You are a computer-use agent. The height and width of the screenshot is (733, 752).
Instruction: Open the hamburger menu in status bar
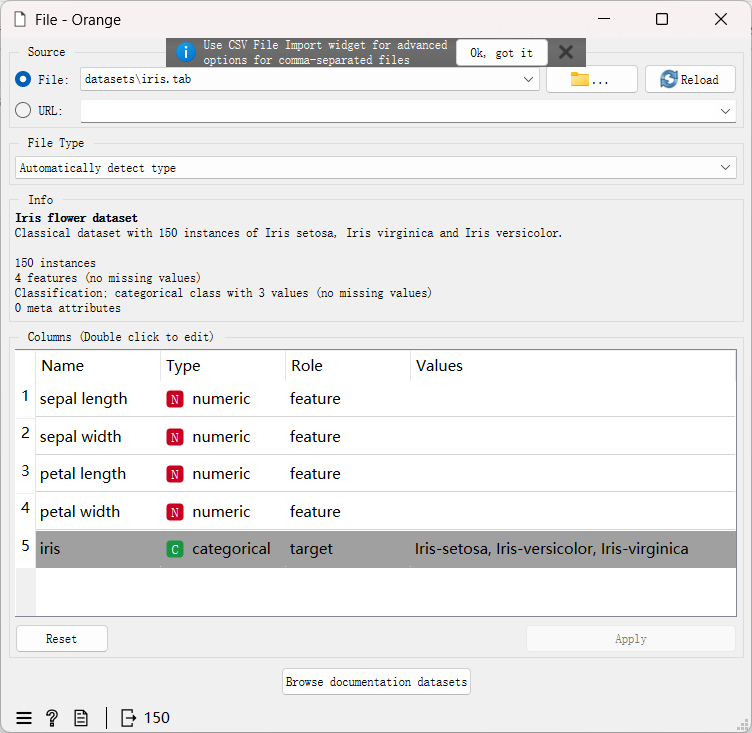click(x=24, y=718)
